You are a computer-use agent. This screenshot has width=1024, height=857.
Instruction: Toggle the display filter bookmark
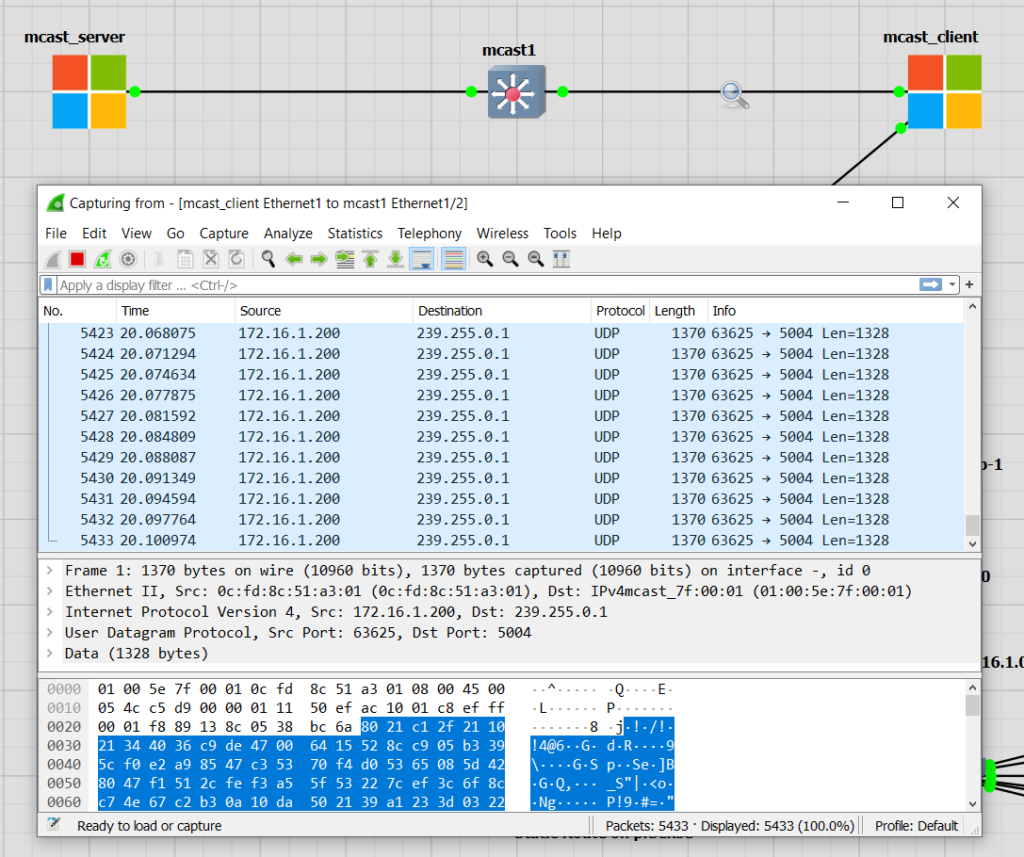47,284
